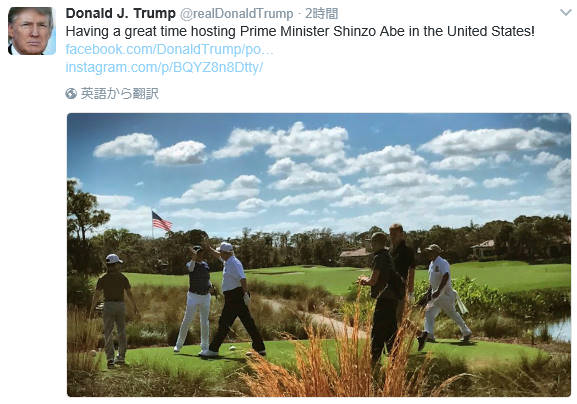Click the man in white walking right
The image size is (577, 404).
tap(443, 293)
